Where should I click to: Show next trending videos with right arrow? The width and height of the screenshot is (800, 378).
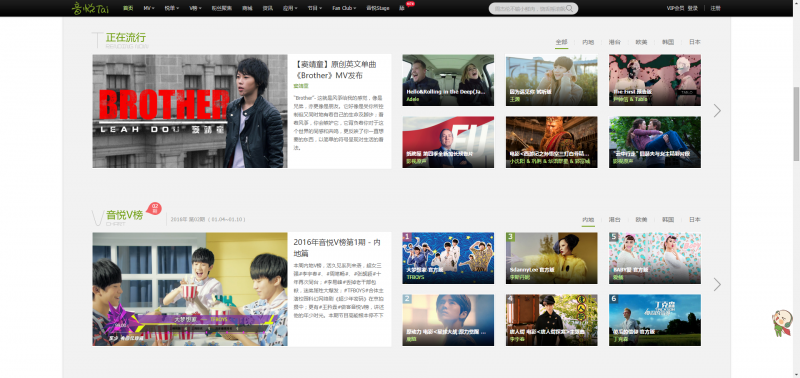(x=717, y=111)
